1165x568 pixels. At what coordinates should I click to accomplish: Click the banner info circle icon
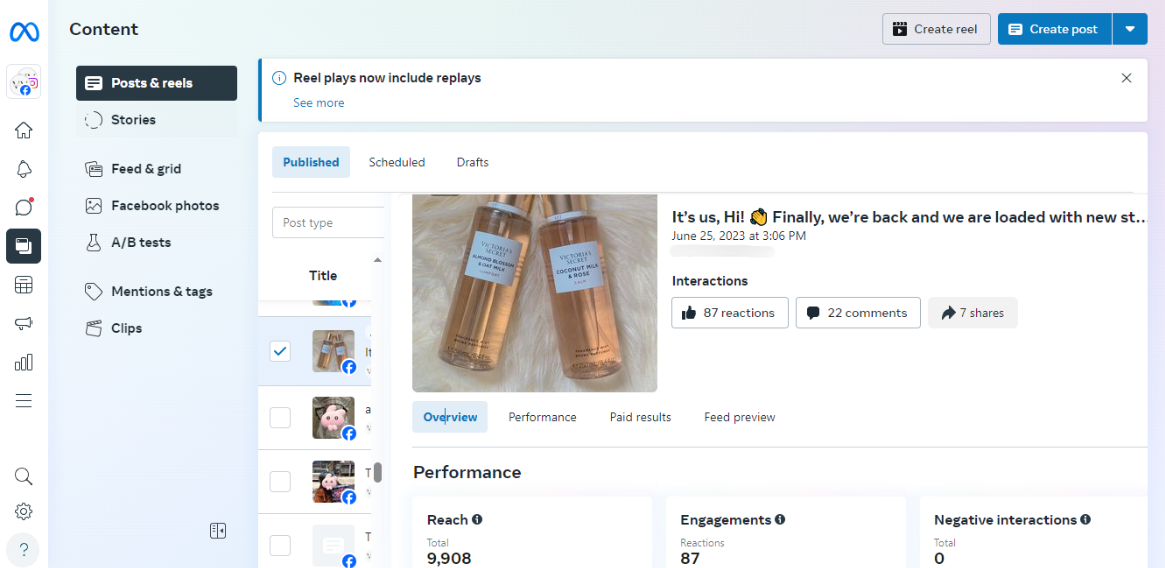pyautogui.click(x=279, y=78)
